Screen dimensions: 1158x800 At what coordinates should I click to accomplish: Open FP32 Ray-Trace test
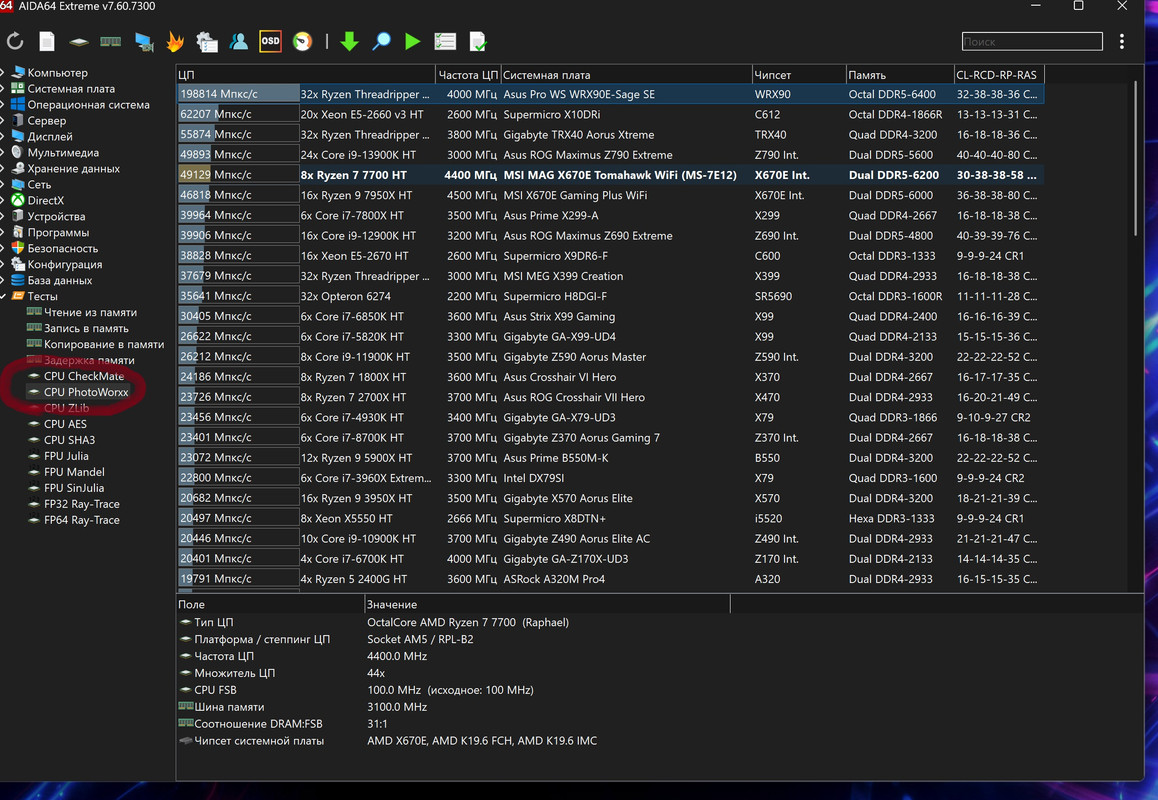[x=81, y=505]
